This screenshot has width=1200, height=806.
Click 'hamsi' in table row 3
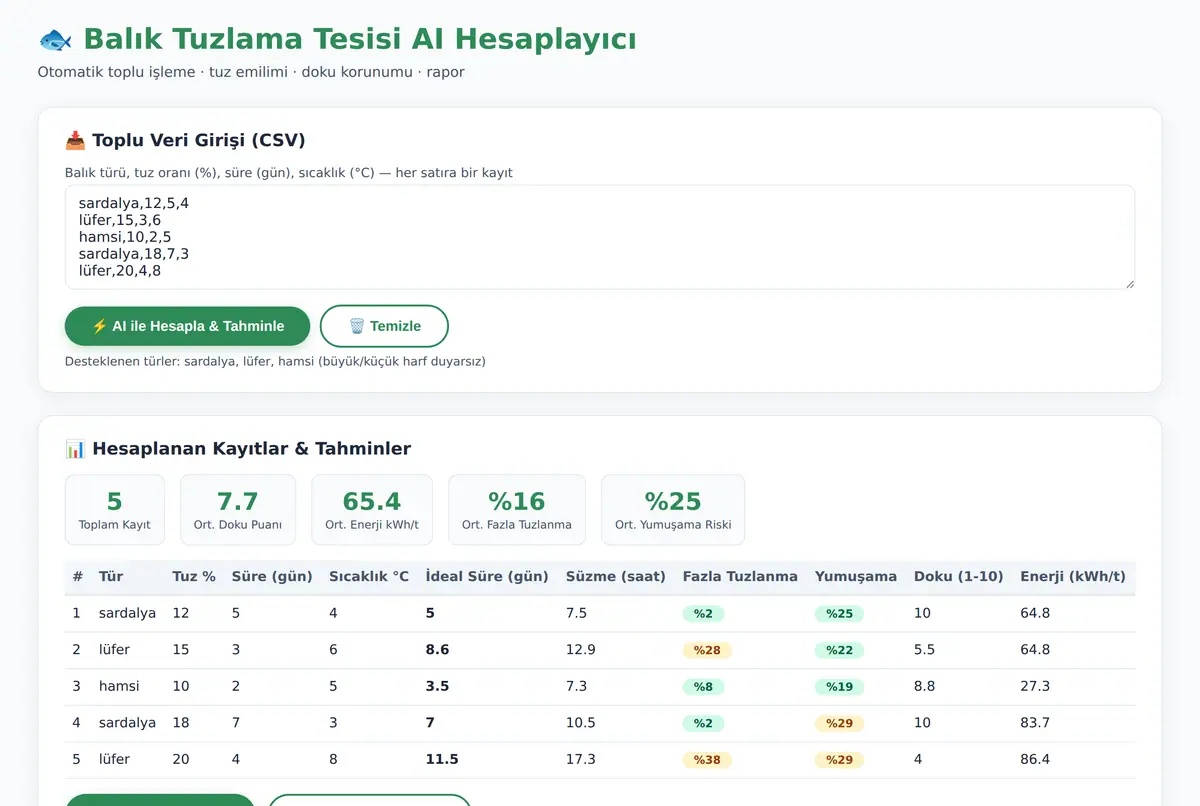119,686
